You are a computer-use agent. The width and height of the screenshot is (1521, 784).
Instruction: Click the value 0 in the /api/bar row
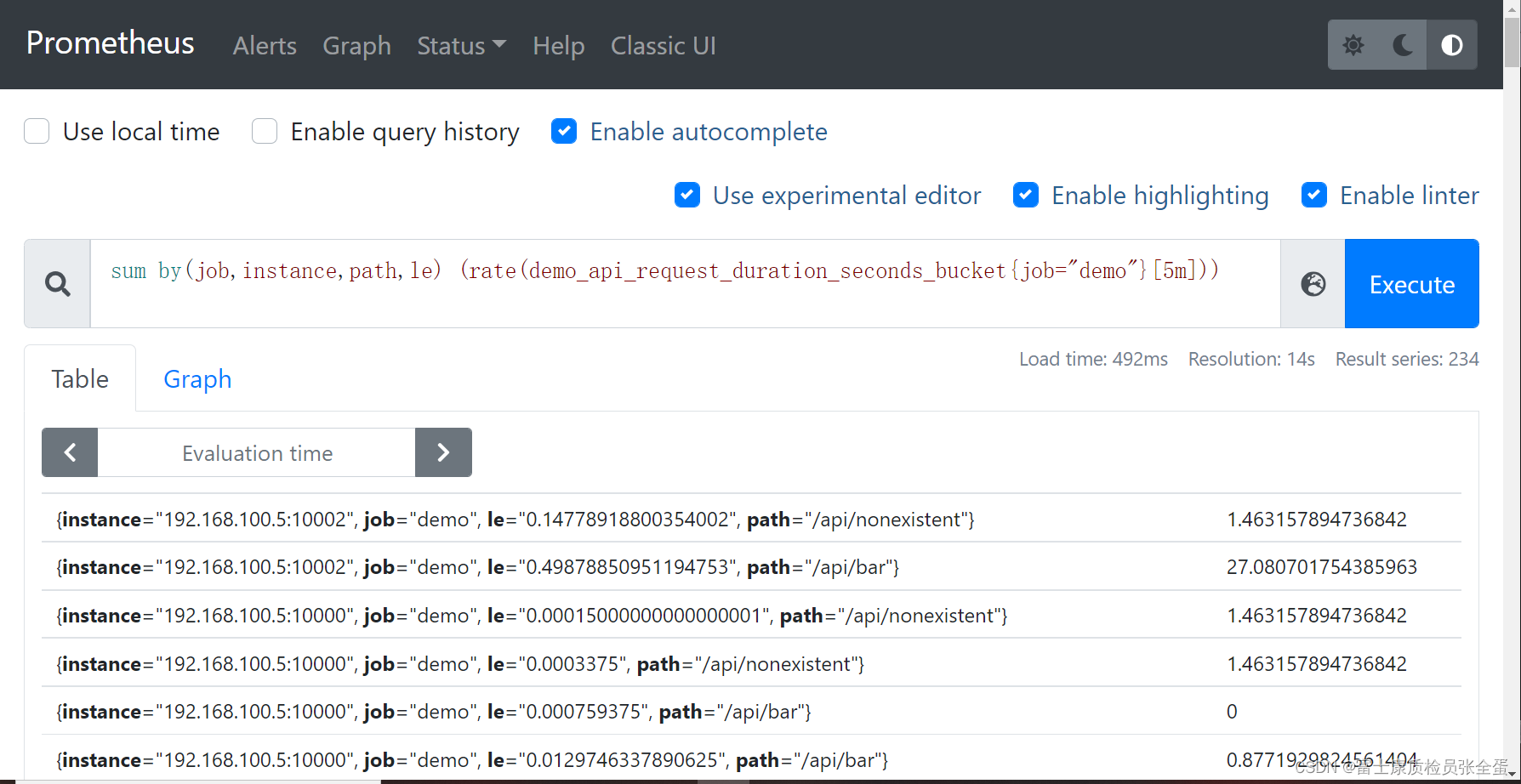[1231, 712]
